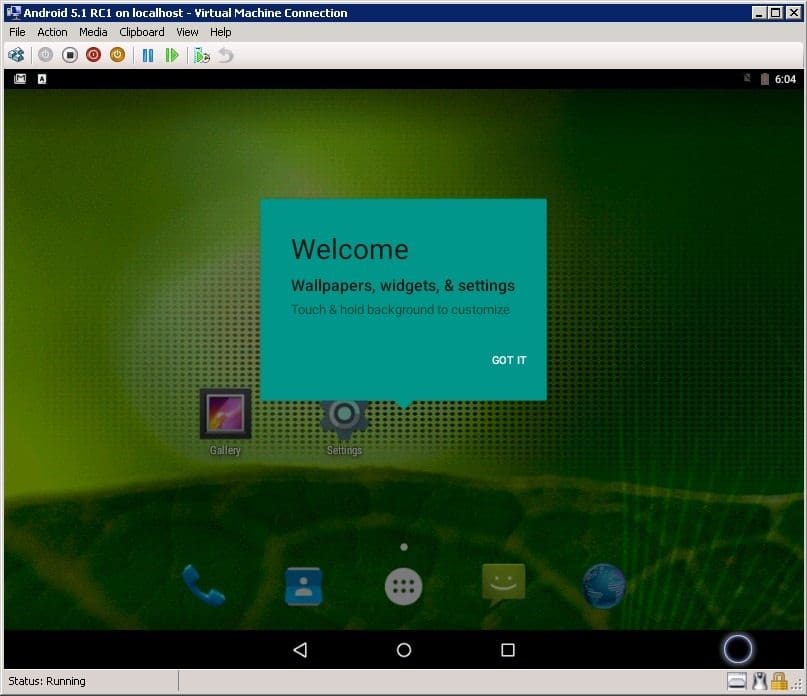Click the picture notification icon in status bar
Screen dimensions: 807x696
20,79
